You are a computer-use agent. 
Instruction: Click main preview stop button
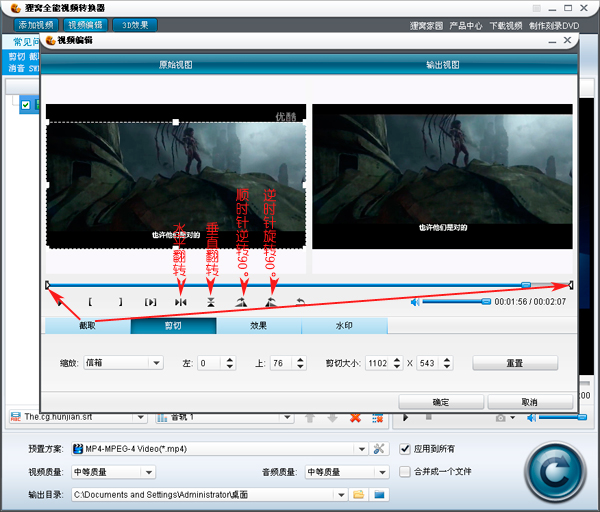coord(429,417)
